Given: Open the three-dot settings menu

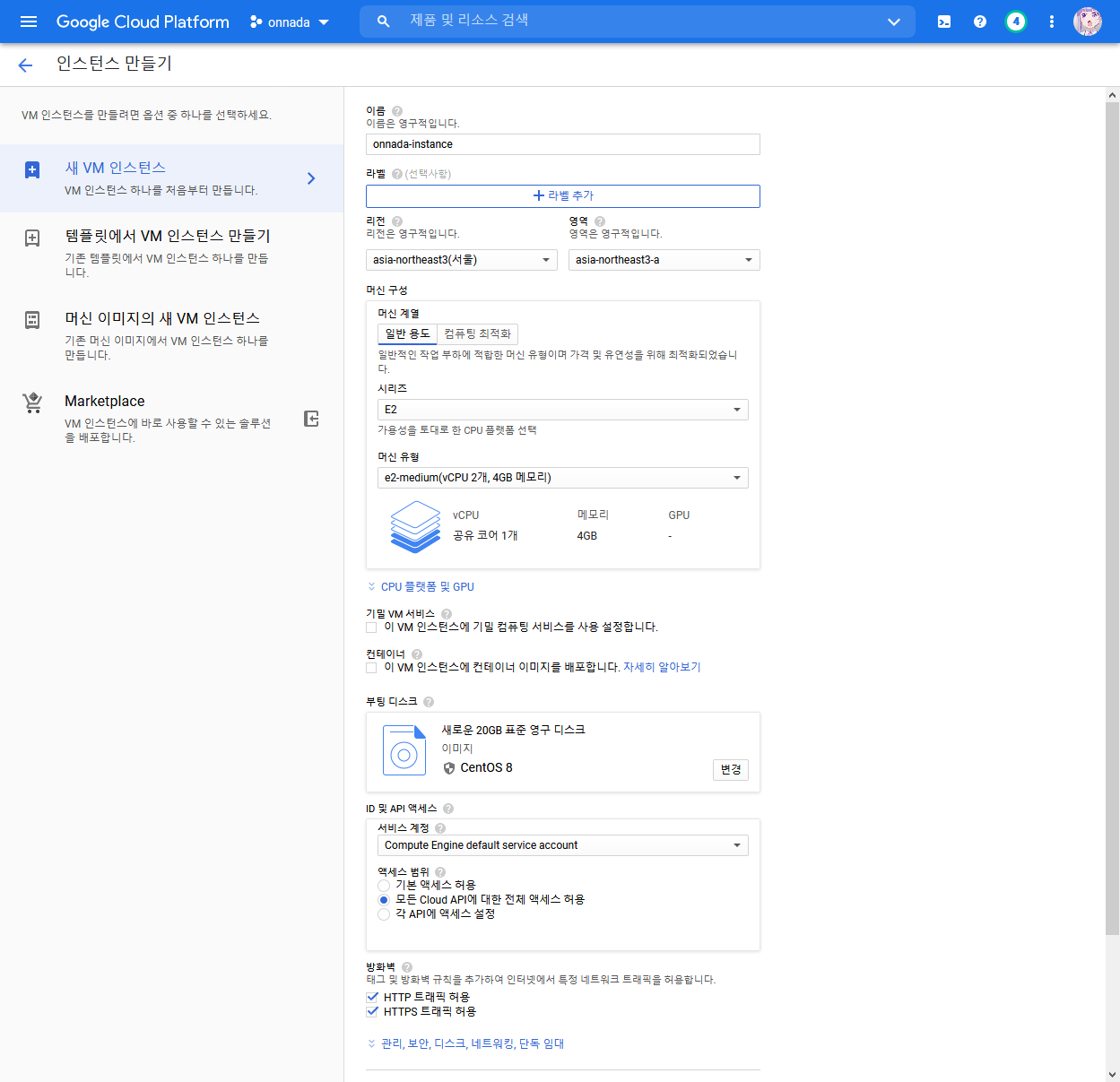Looking at the screenshot, I should 1051,22.
